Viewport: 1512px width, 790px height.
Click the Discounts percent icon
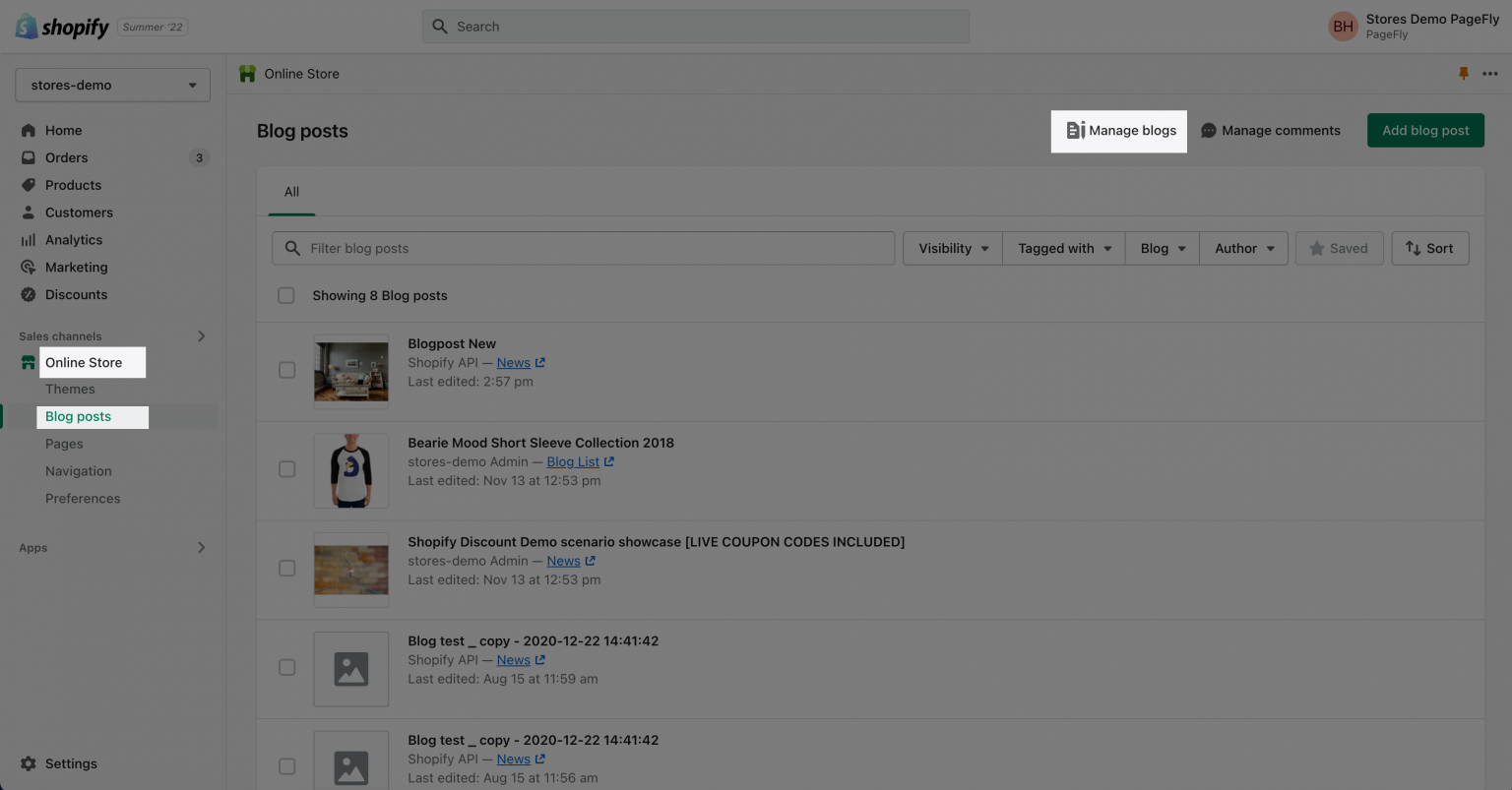(x=29, y=294)
